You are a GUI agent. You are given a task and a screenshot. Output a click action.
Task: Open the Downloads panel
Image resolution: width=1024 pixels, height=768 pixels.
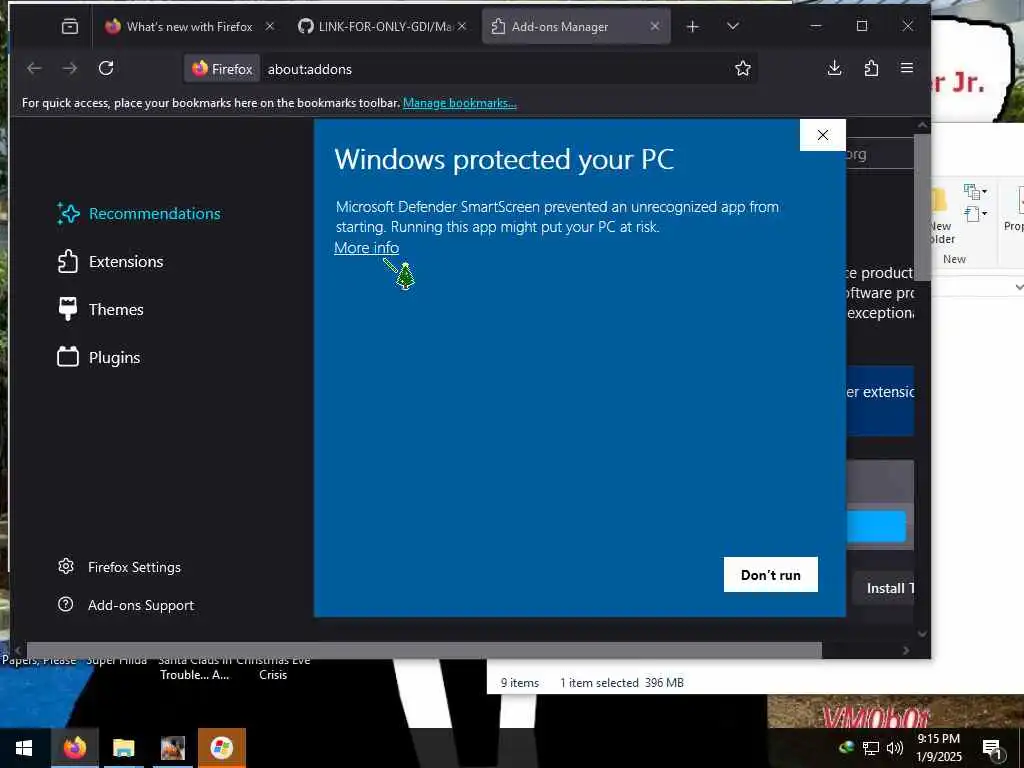click(x=834, y=68)
